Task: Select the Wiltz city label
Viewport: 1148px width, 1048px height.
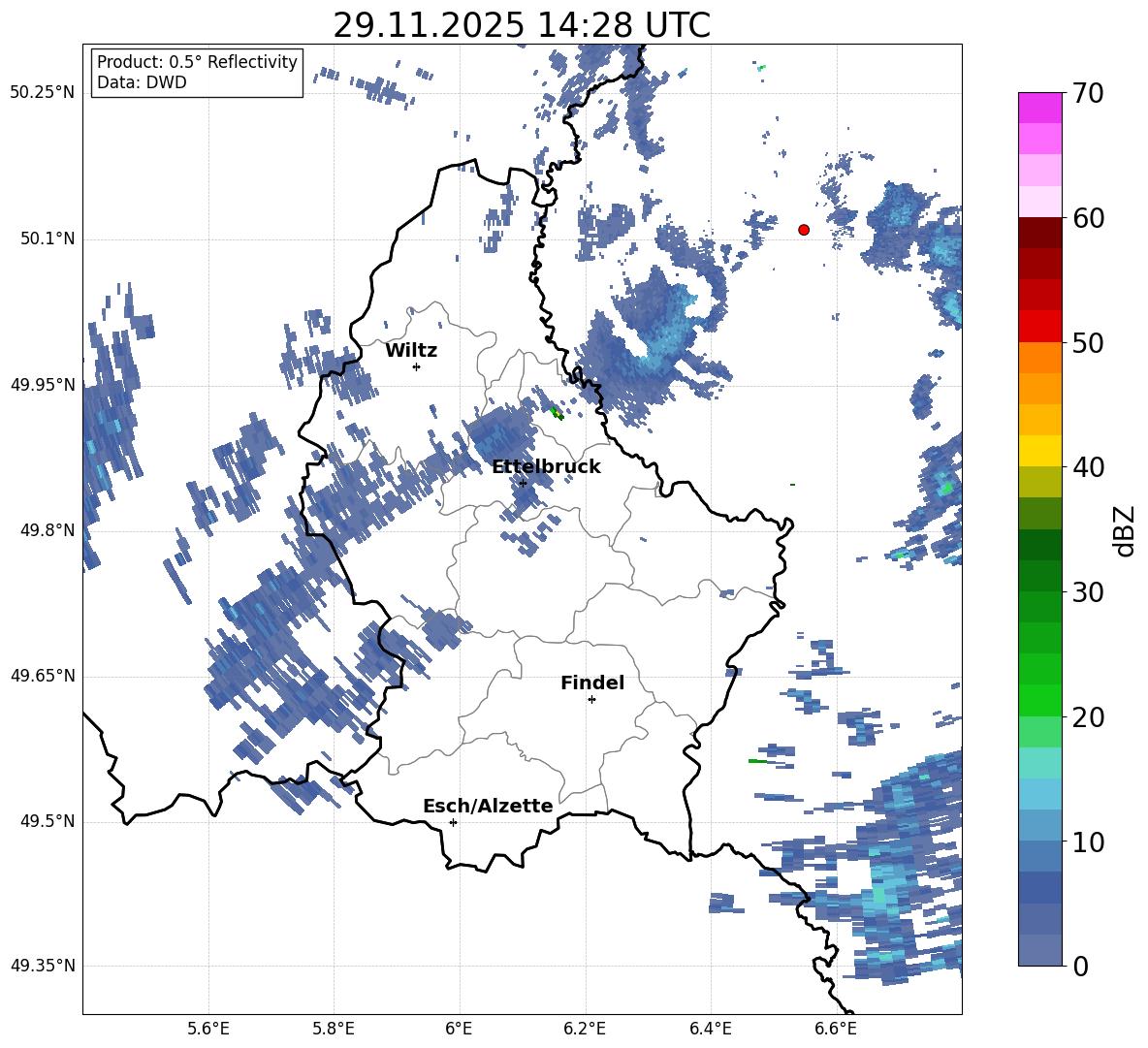Action: (411, 351)
